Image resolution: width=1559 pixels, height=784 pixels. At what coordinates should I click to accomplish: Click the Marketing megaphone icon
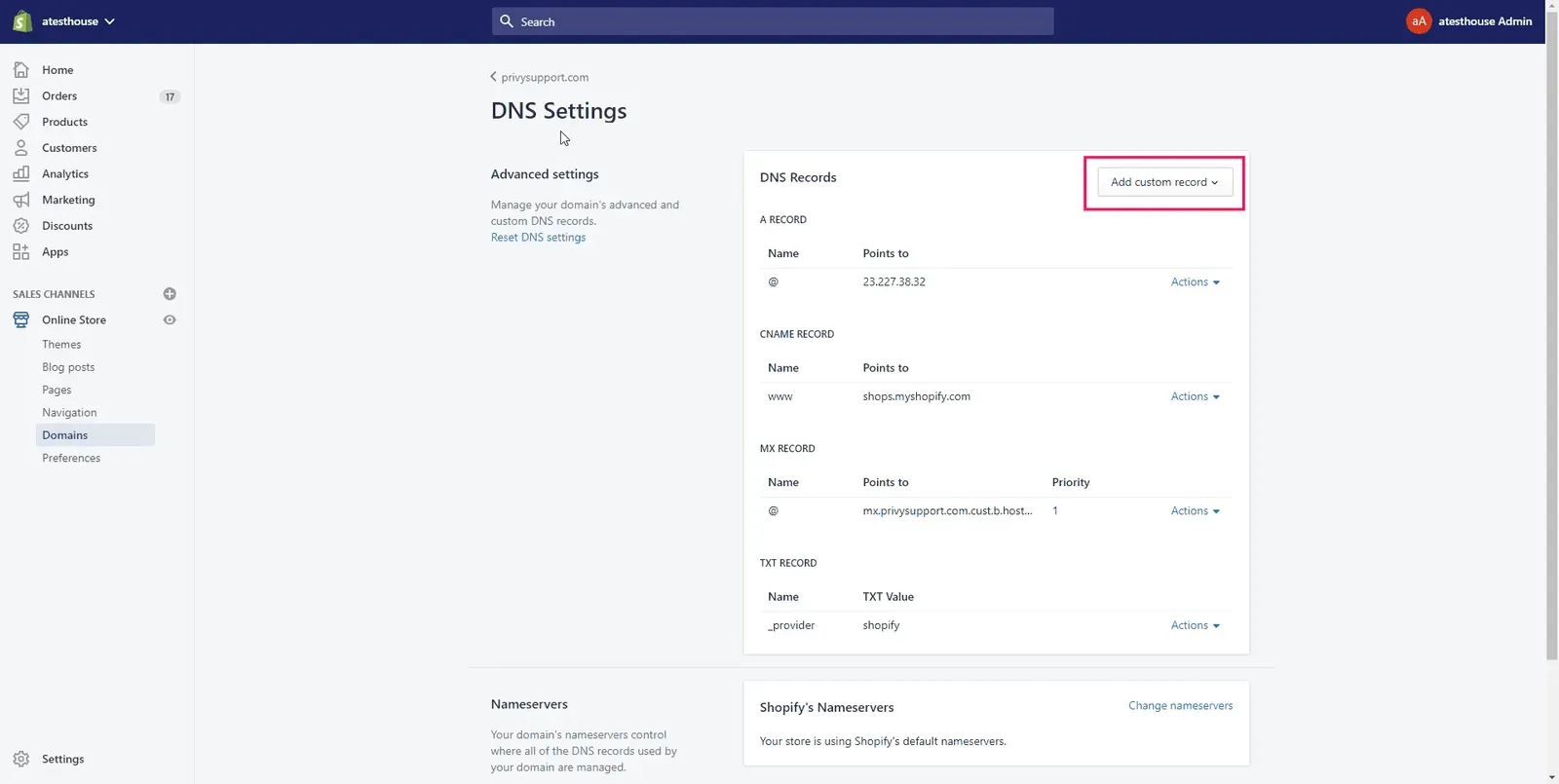click(x=21, y=200)
